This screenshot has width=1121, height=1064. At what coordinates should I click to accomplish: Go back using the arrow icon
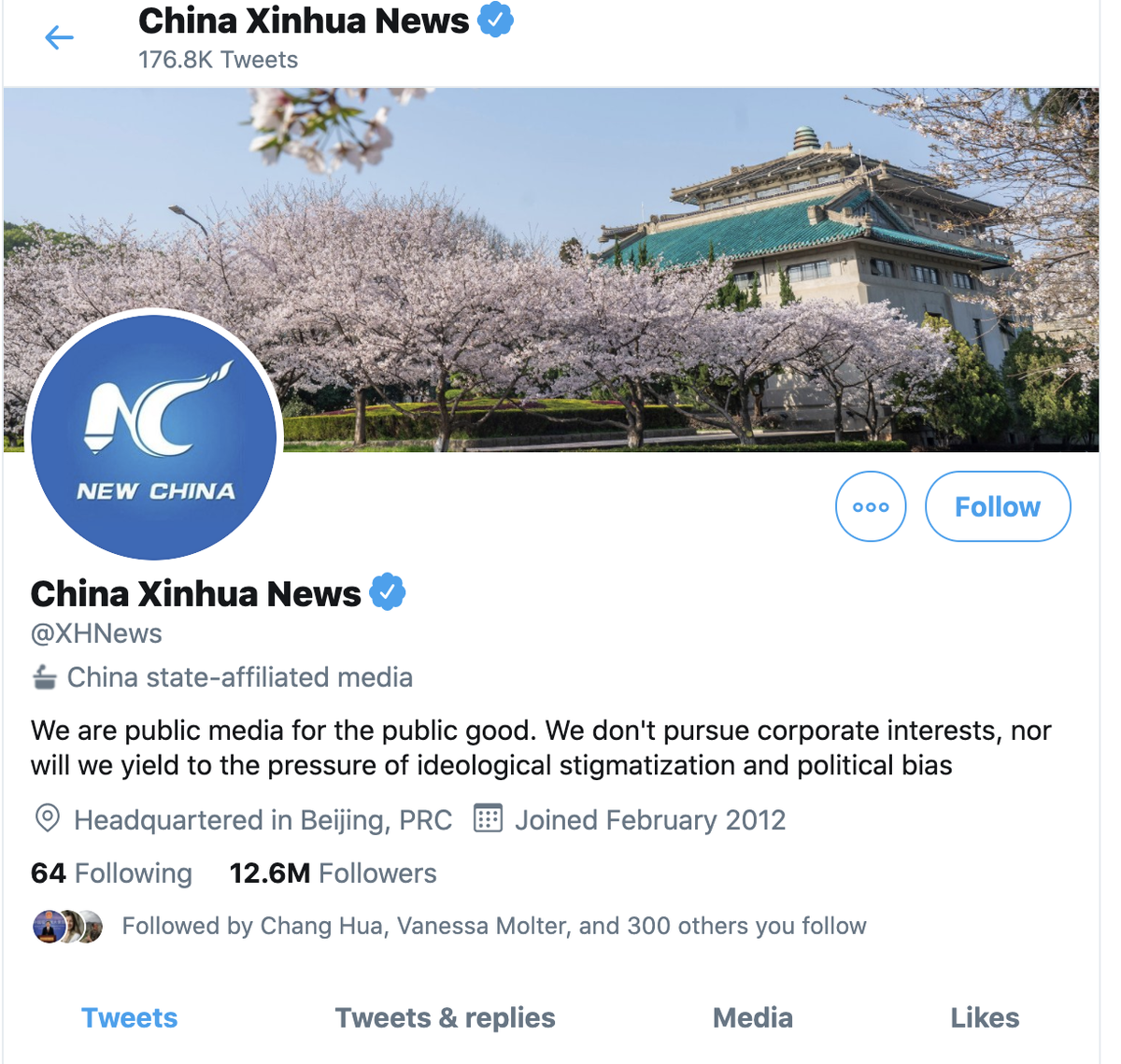59,37
